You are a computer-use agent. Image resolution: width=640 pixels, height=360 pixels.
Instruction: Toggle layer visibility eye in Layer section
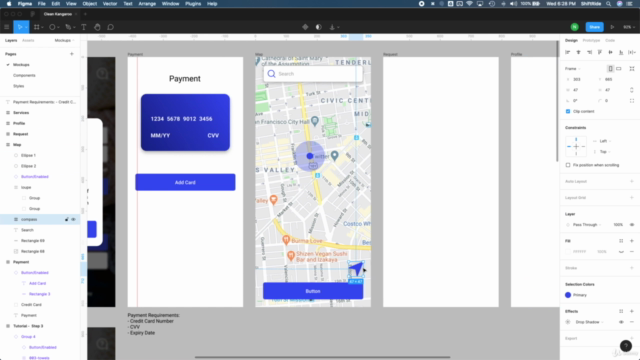pyautogui.click(x=632, y=224)
